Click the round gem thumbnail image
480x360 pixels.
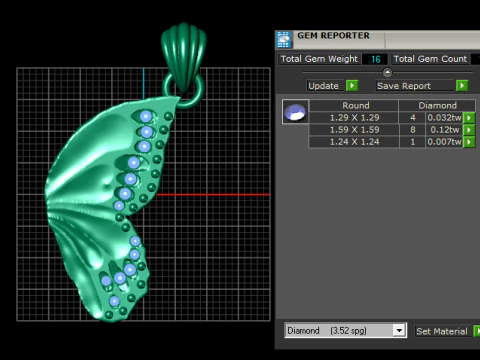coord(295,112)
